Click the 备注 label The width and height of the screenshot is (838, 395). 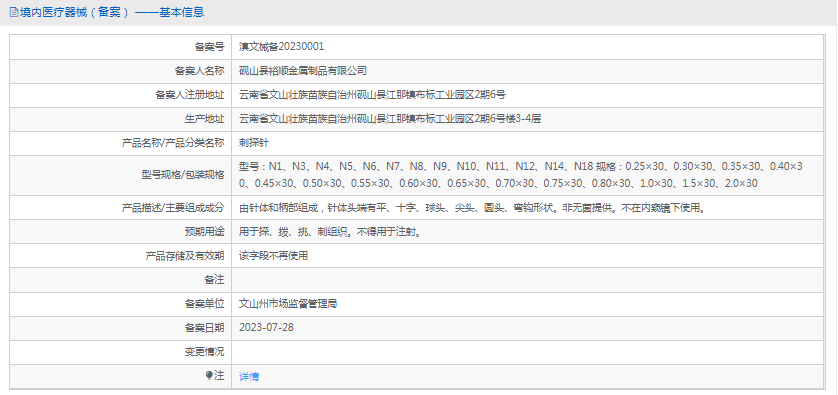coord(214,280)
